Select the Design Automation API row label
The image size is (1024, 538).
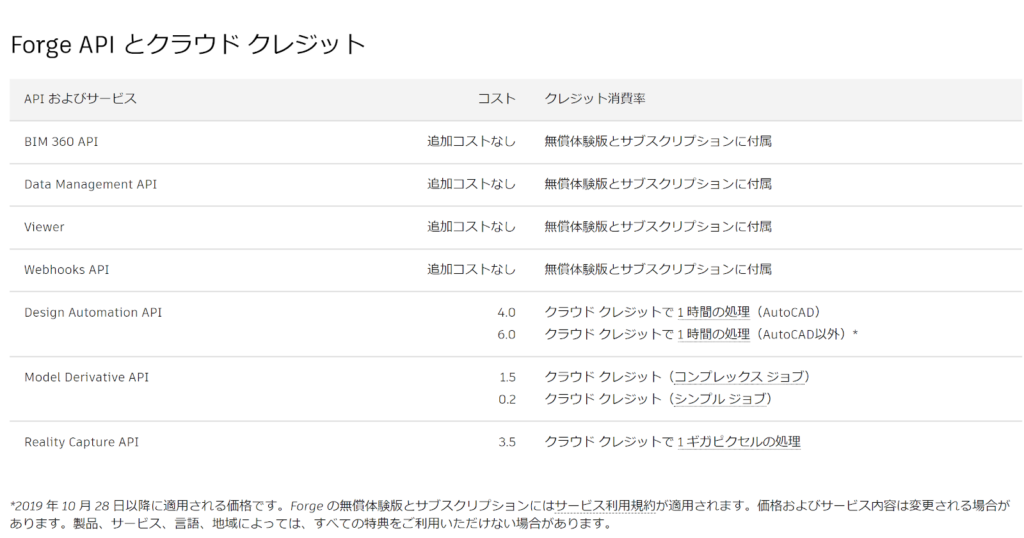pos(93,312)
